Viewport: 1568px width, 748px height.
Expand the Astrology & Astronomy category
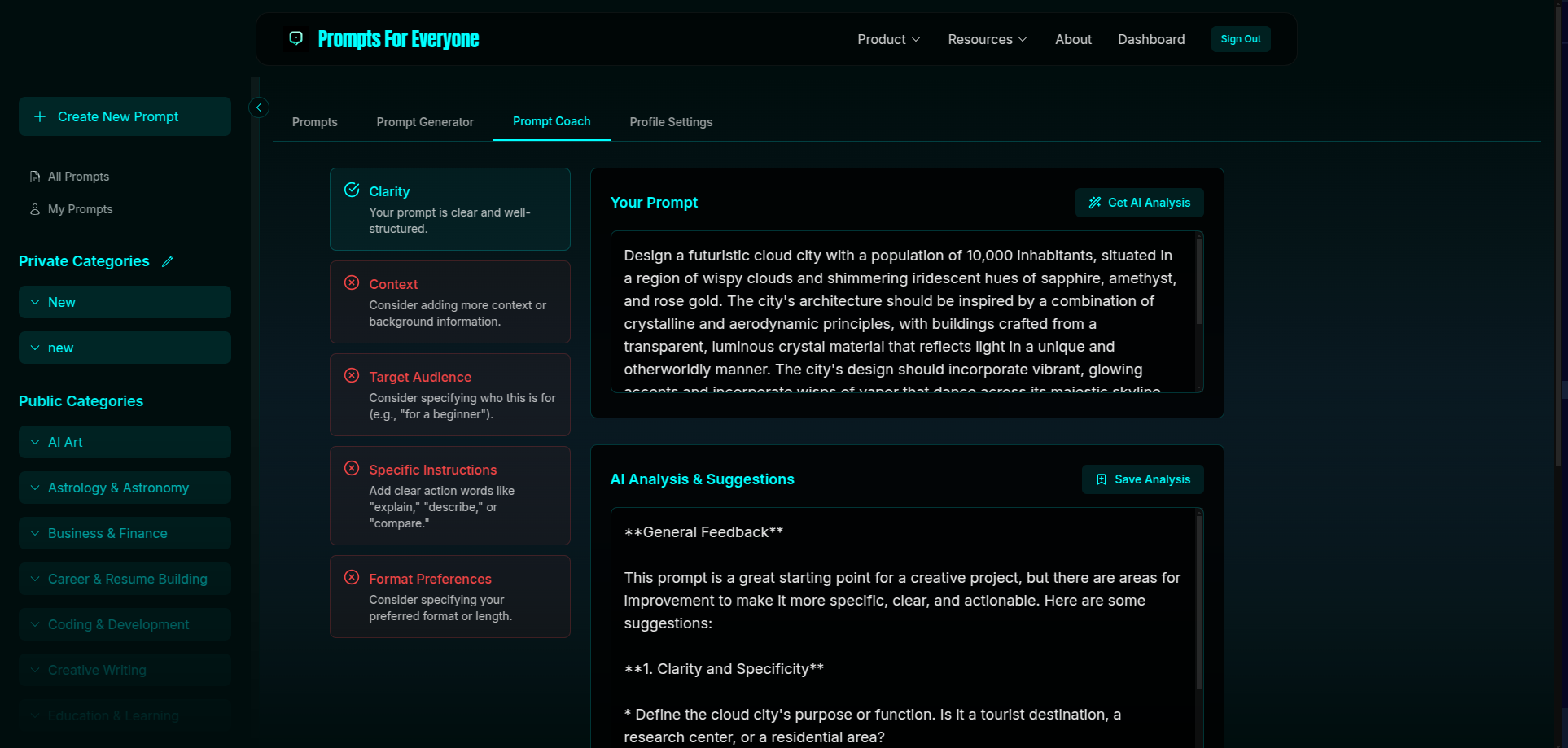(x=125, y=488)
